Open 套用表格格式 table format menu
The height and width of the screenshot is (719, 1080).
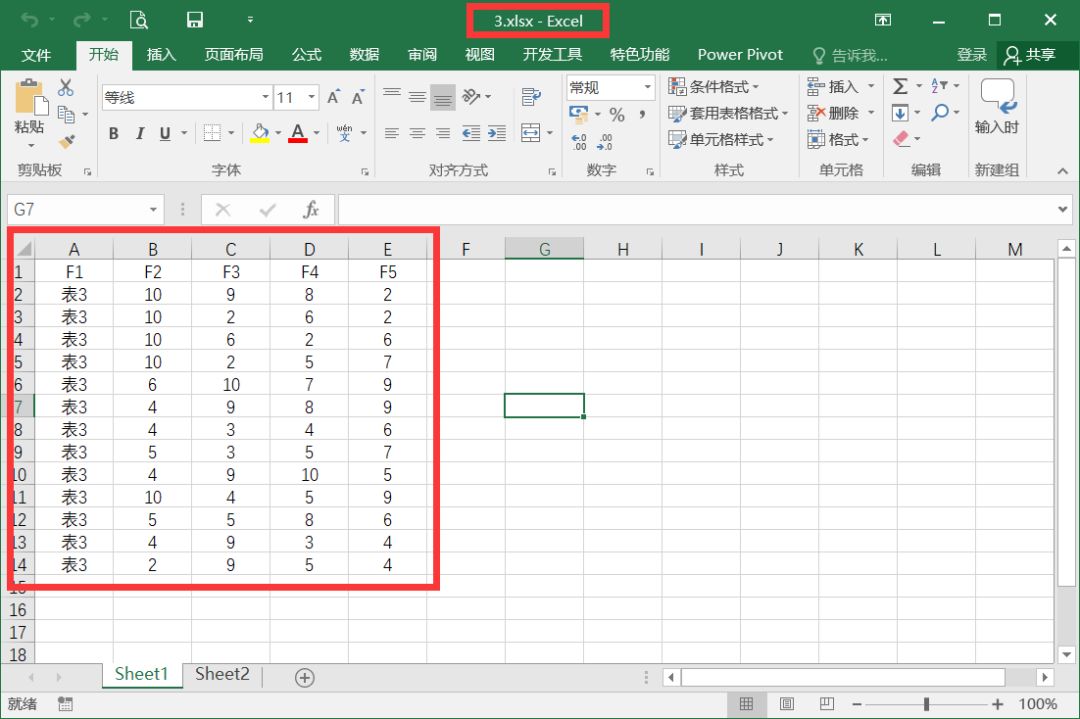[728, 113]
